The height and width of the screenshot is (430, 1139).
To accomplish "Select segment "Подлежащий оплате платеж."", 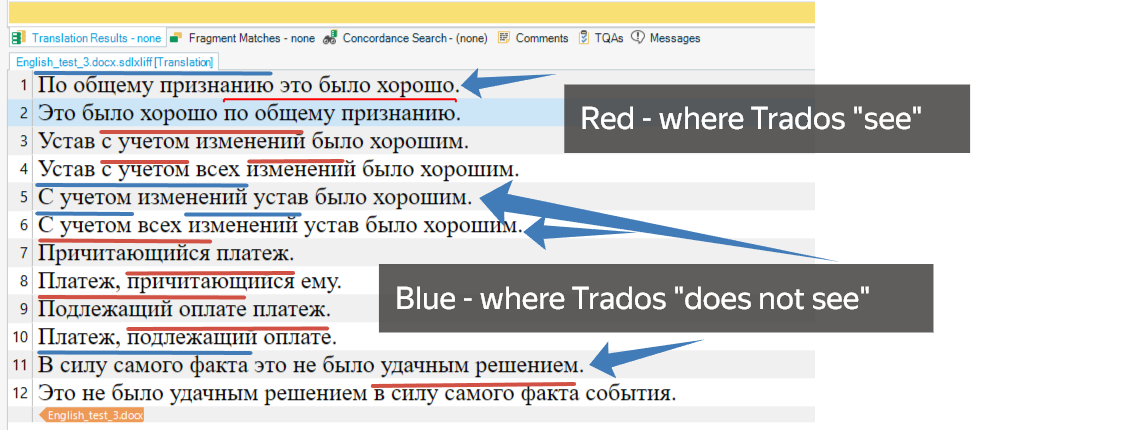I will (x=185, y=309).
